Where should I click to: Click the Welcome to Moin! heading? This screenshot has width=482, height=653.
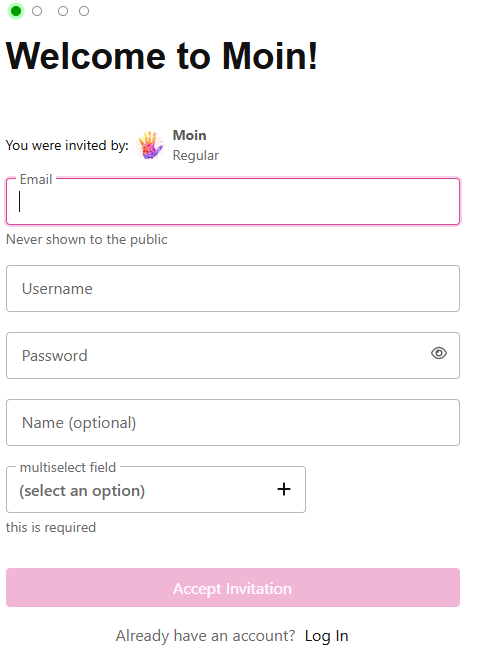point(162,56)
